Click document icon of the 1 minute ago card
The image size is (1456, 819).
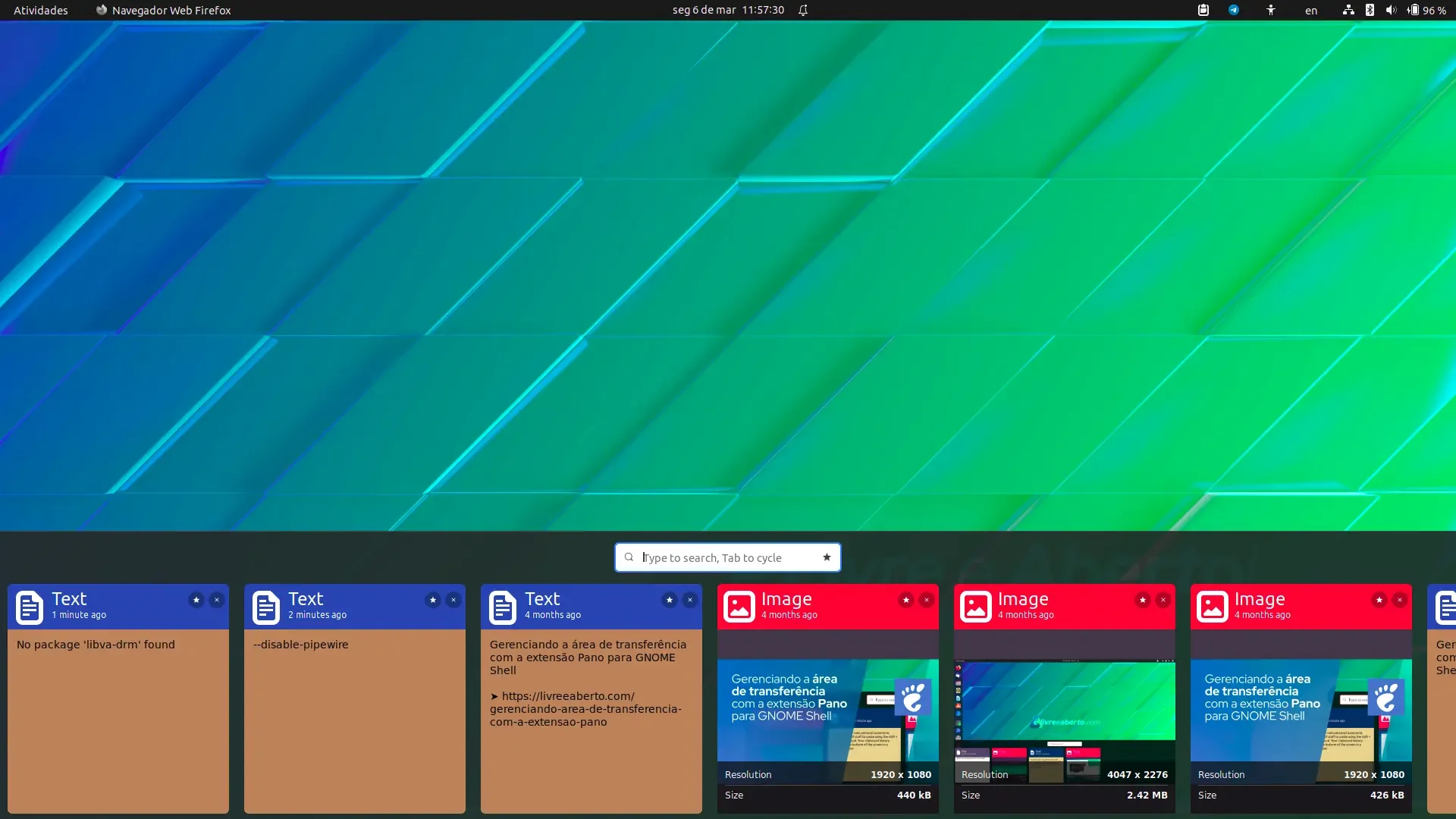30,607
